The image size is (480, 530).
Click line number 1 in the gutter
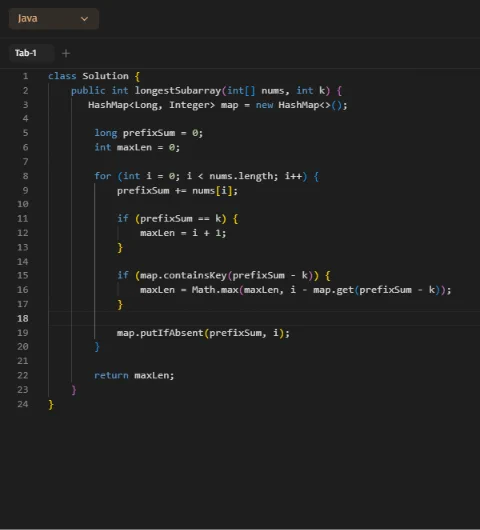[25, 76]
